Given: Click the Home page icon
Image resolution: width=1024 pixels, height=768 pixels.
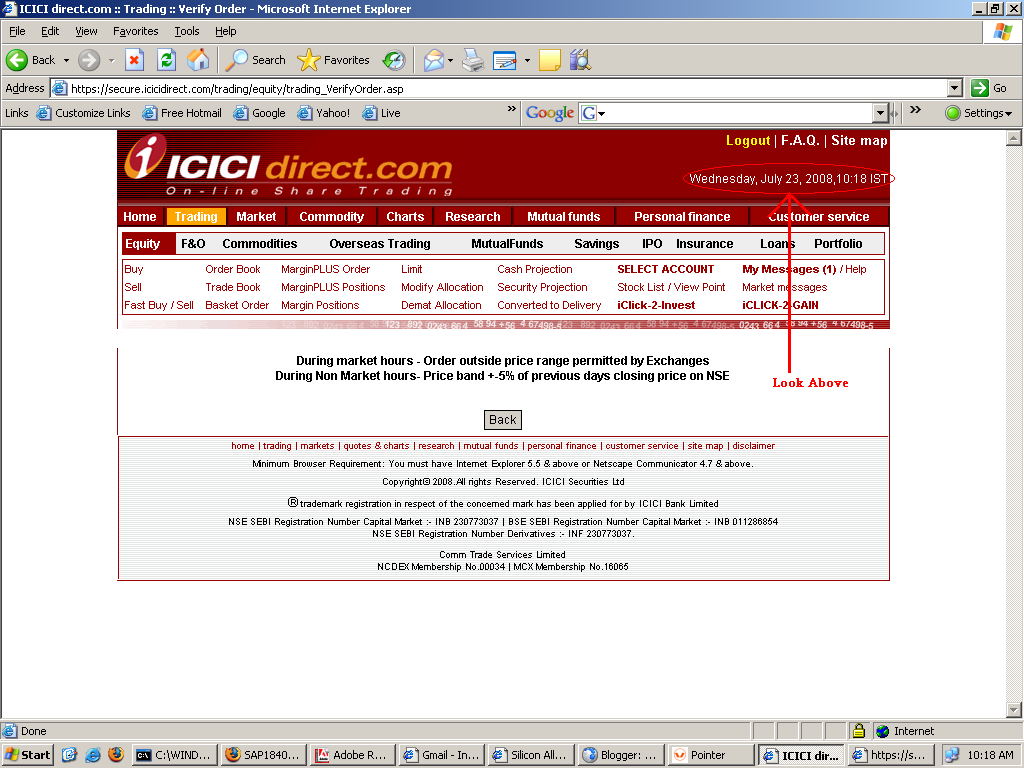Looking at the screenshot, I should click(198, 60).
